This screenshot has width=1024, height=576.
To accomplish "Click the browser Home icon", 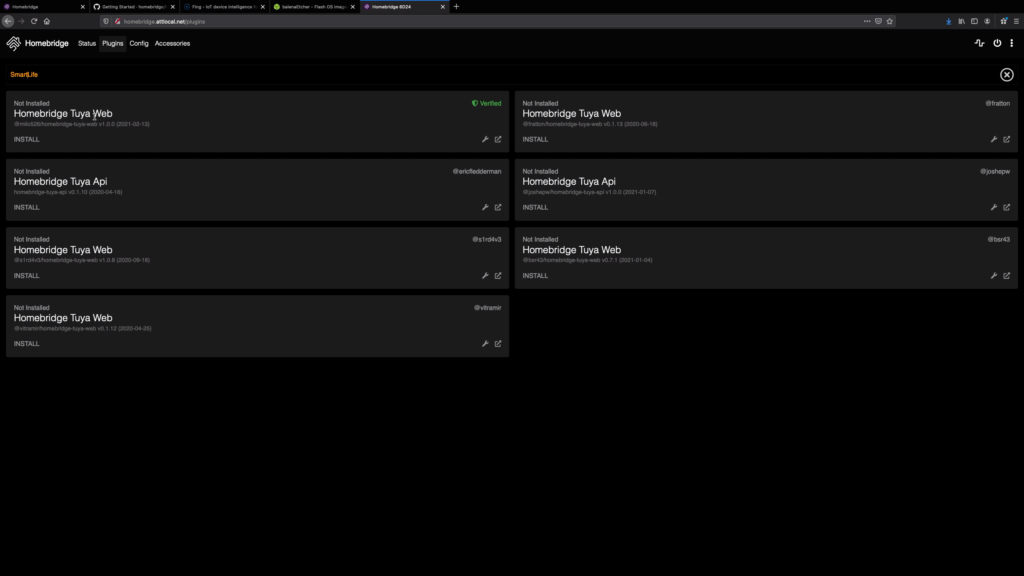I will point(47,22).
